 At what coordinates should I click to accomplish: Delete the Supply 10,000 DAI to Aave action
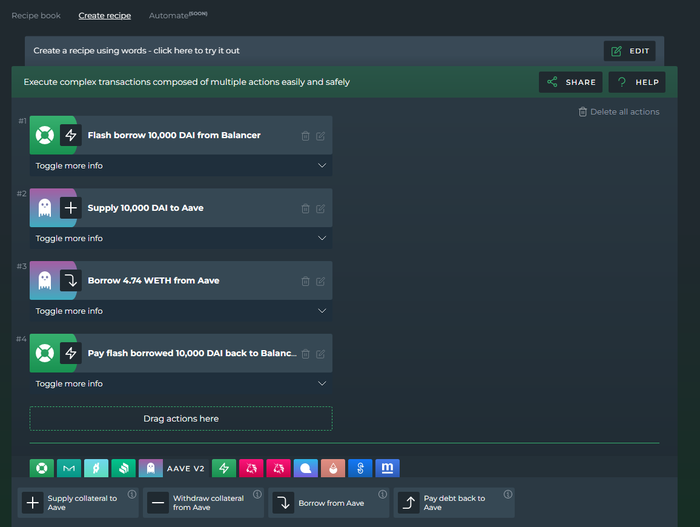pyautogui.click(x=305, y=209)
